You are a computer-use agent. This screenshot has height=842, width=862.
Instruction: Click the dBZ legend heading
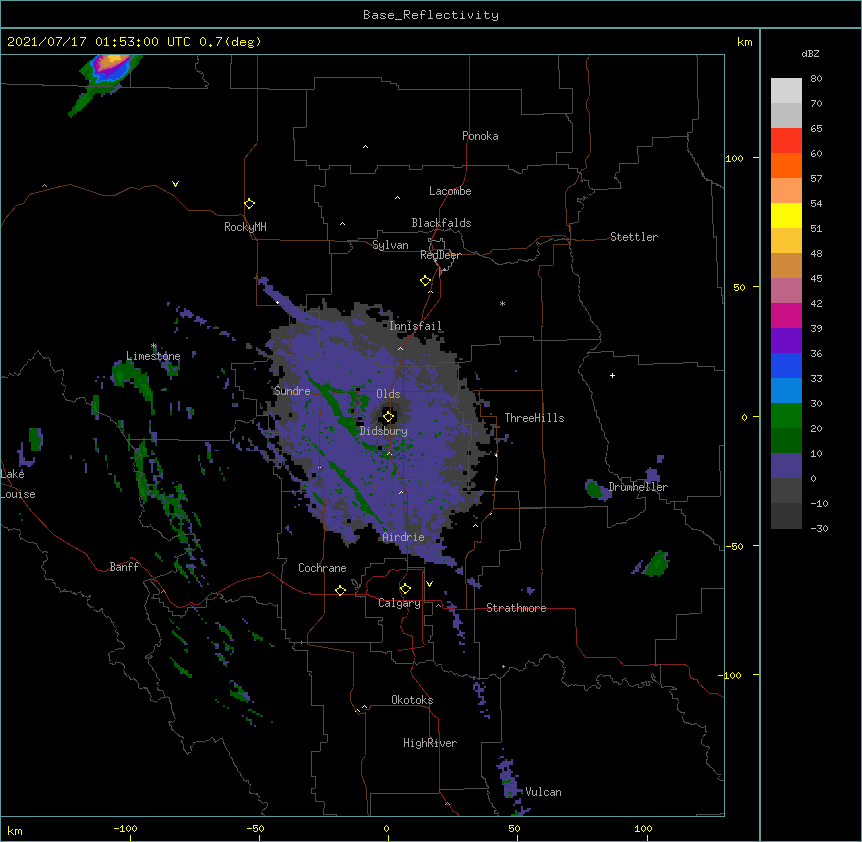point(810,53)
